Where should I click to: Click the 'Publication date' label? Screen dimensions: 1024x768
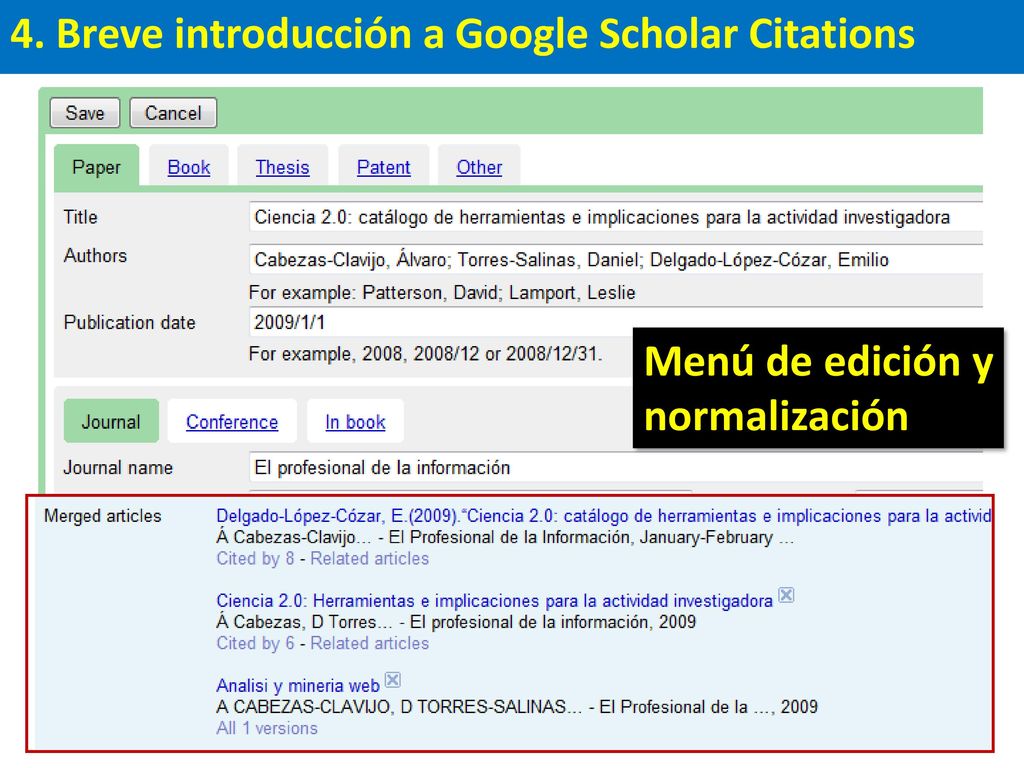(129, 323)
